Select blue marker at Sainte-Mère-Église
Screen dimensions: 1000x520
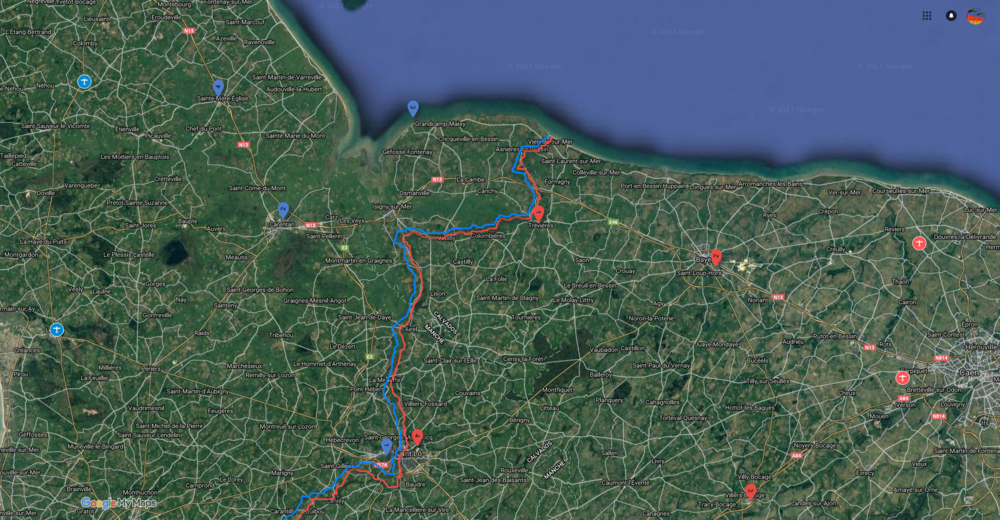click(x=218, y=88)
